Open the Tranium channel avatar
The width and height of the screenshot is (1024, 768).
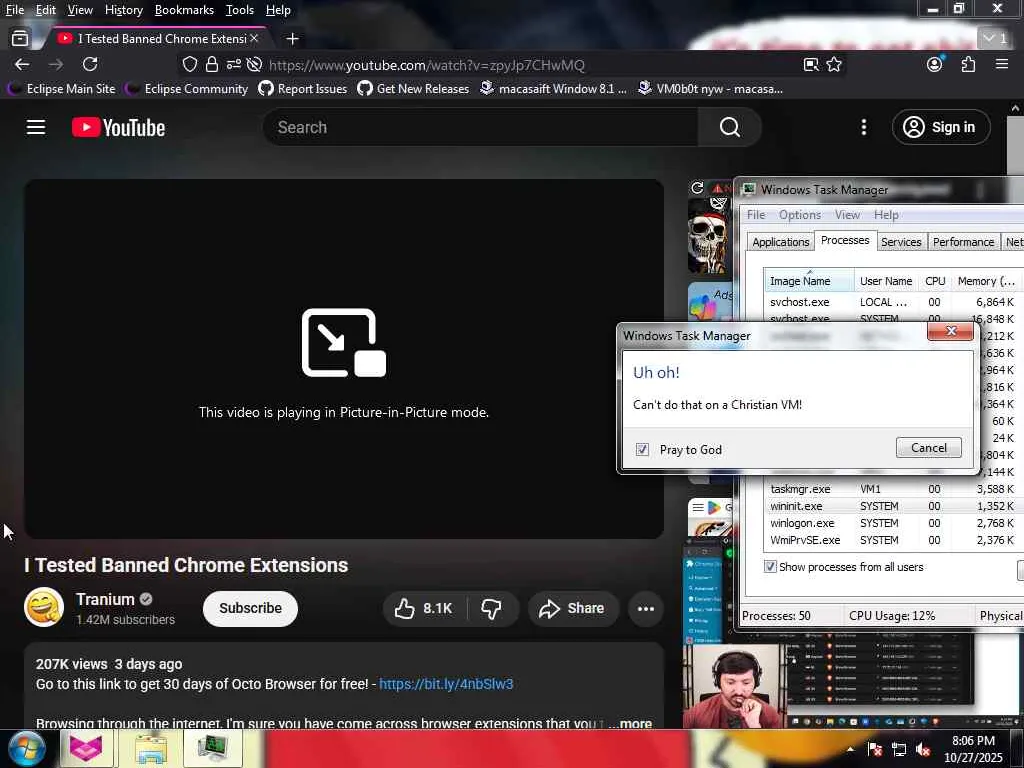click(x=44, y=607)
